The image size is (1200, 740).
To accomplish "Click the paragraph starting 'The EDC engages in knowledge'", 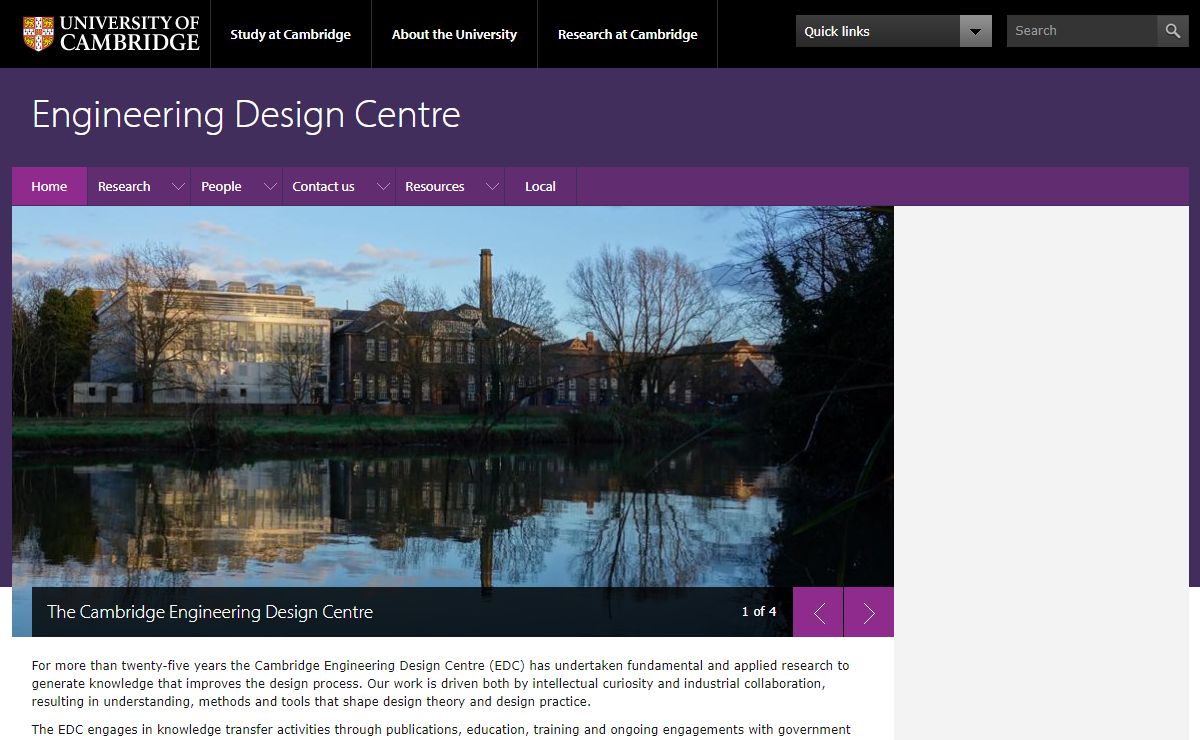I will coord(441,730).
